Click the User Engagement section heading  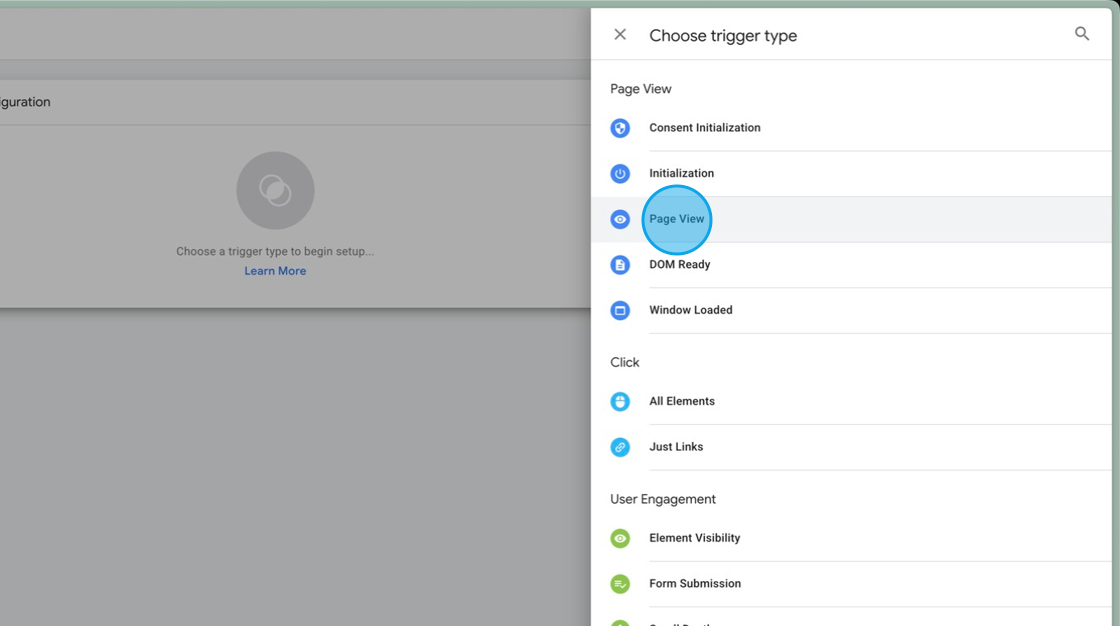point(663,499)
